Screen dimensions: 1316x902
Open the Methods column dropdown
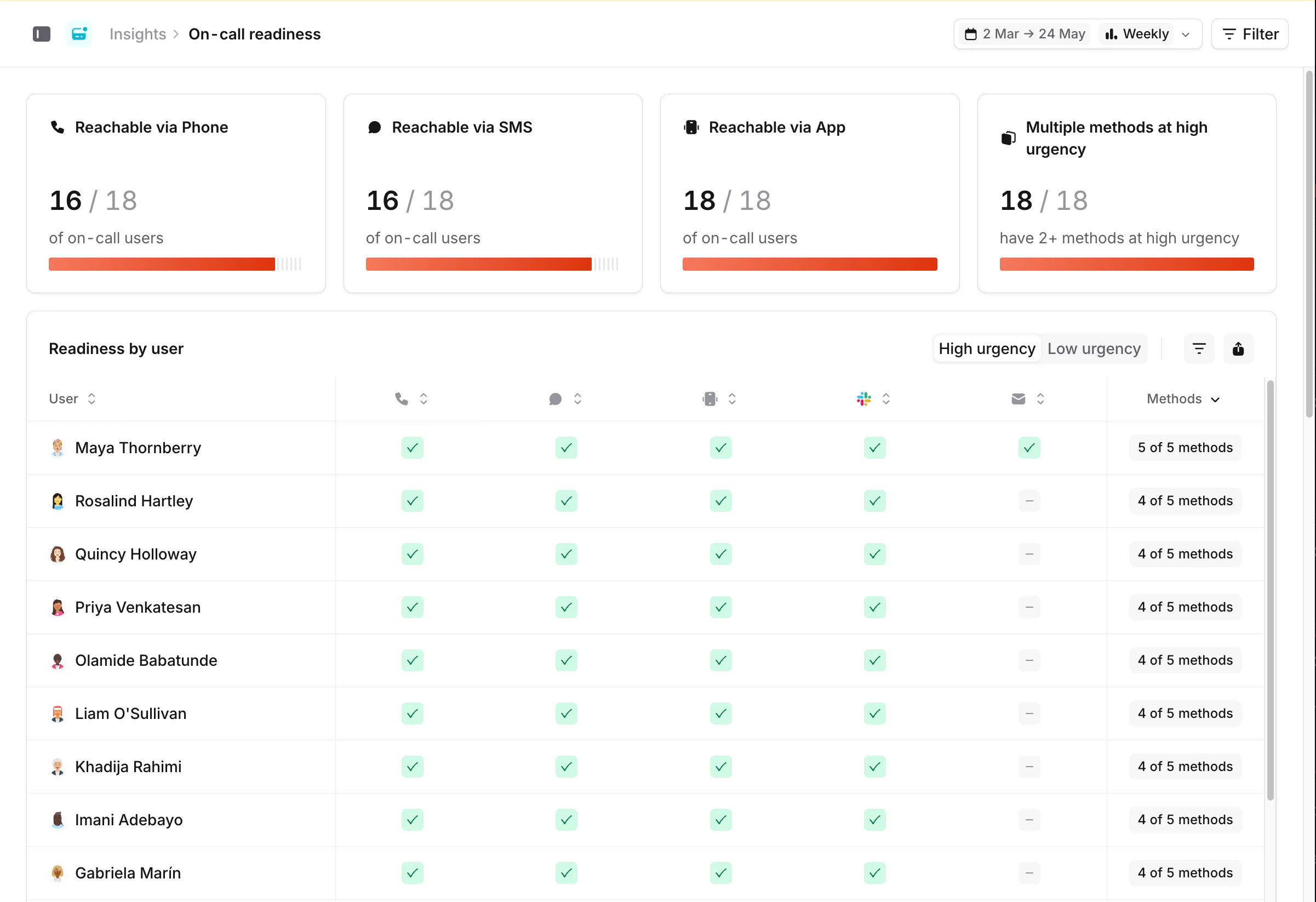click(x=1183, y=398)
